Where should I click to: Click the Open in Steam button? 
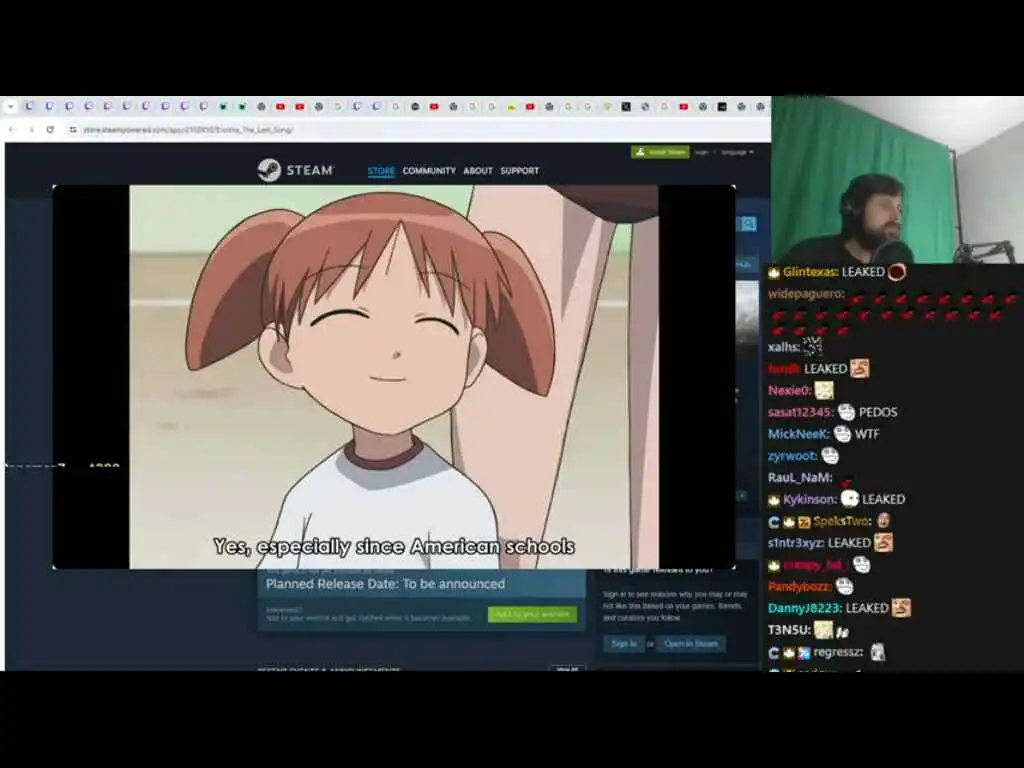[x=690, y=643]
